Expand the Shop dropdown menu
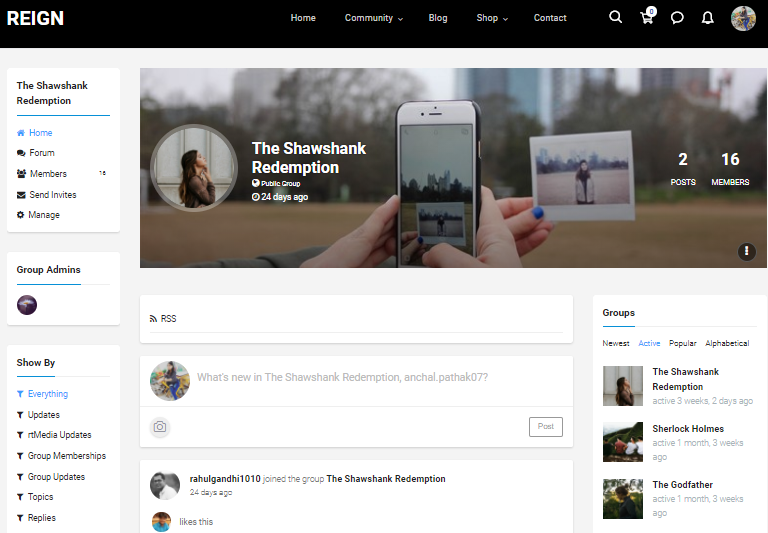Viewport: 768px width, 533px height. pyautogui.click(x=492, y=18)
